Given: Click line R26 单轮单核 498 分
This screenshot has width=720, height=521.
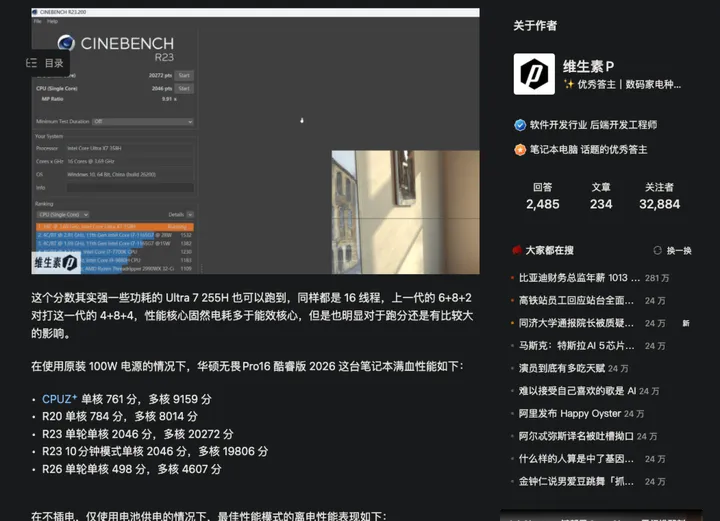Looking at the screenshot, I should click(x=132, y=469).
